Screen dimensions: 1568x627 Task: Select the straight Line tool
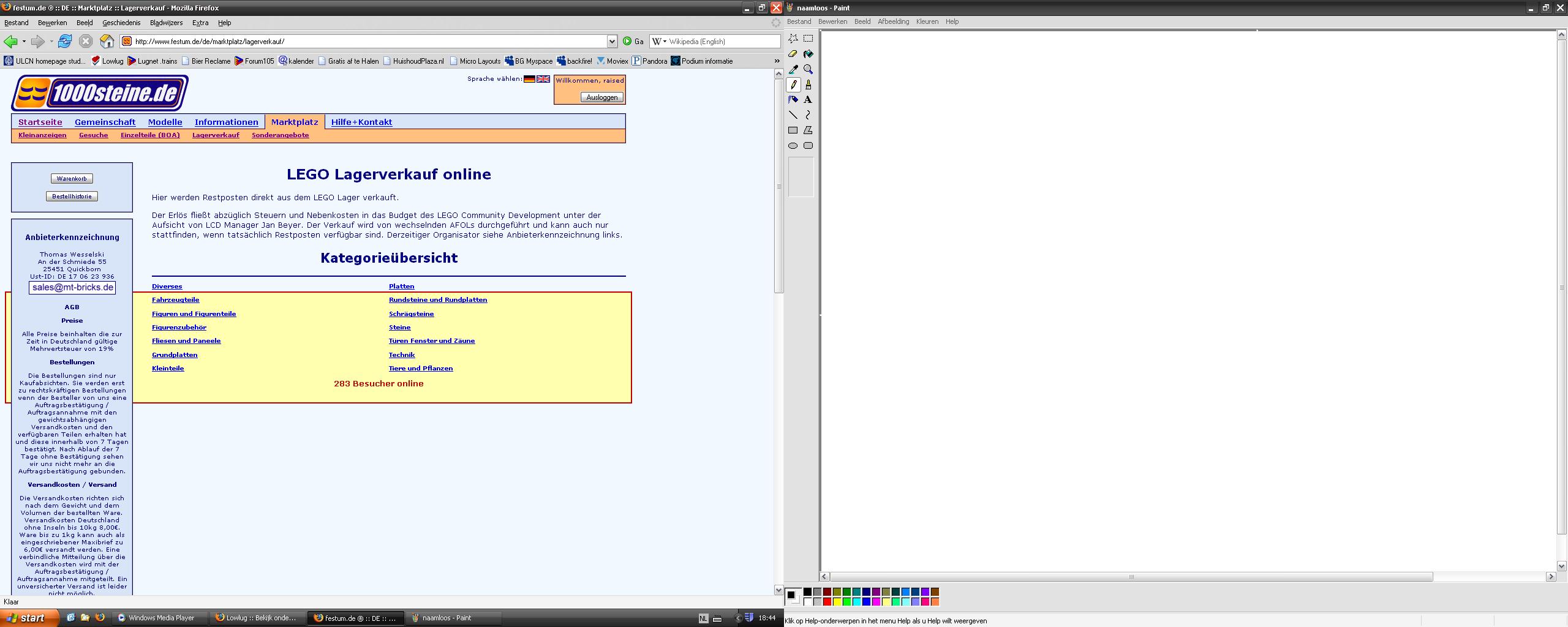click(x=793, y=115)
